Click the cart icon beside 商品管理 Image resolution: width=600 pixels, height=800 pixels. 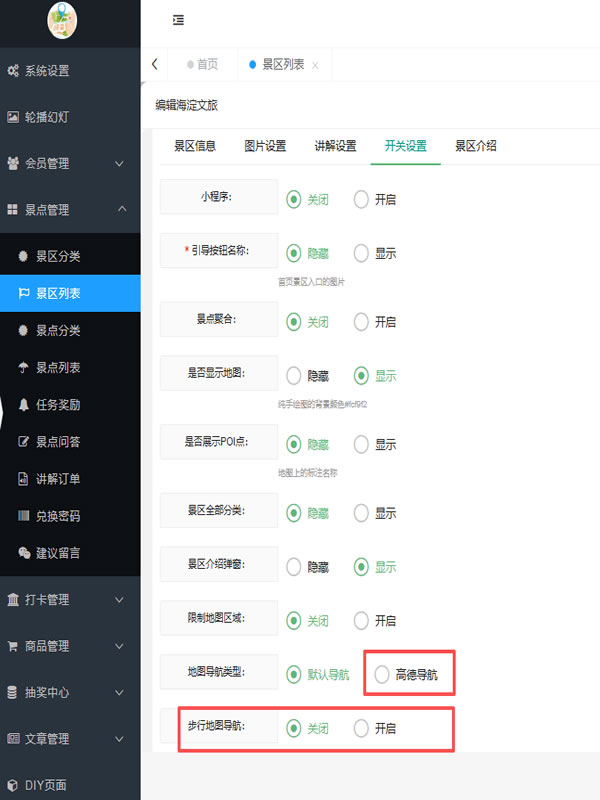tap(13, 646)
